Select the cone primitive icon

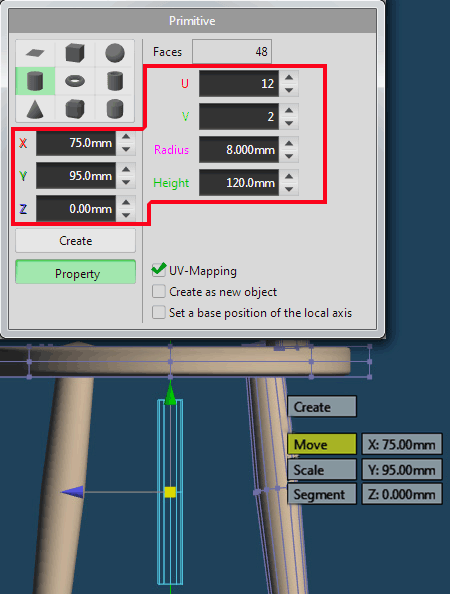point(35,109)
